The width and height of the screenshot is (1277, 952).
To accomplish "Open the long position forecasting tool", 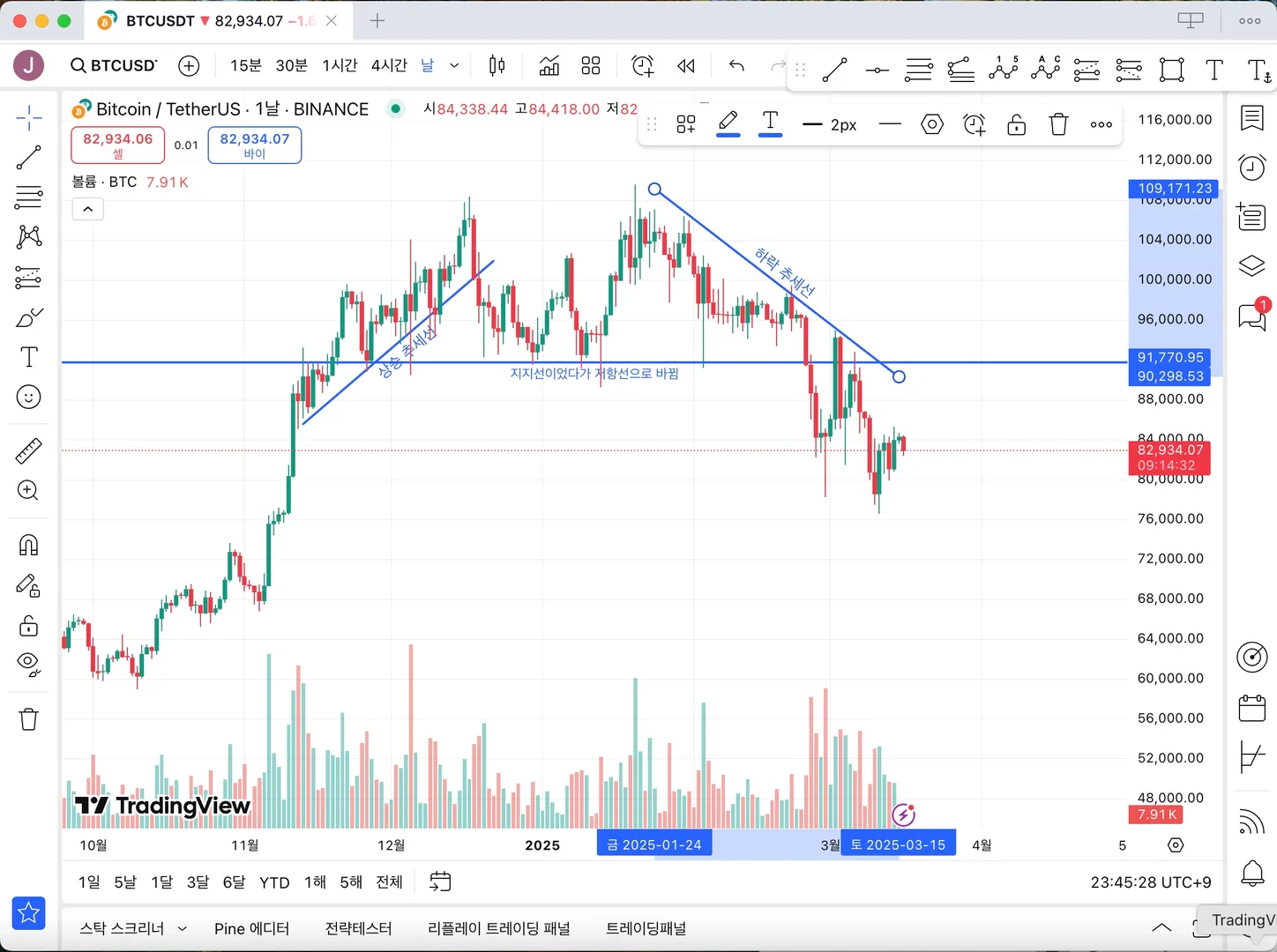I will click(x=29, y=277).
